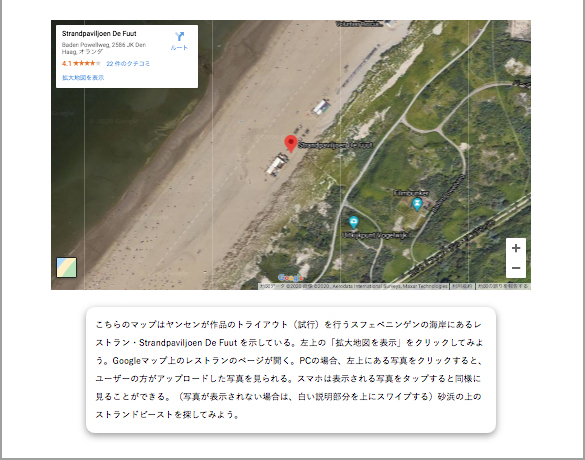The width and height of the screenshot is (585, 460).
Task: Zoom out with the minus button
Action: tap(516, 268)
